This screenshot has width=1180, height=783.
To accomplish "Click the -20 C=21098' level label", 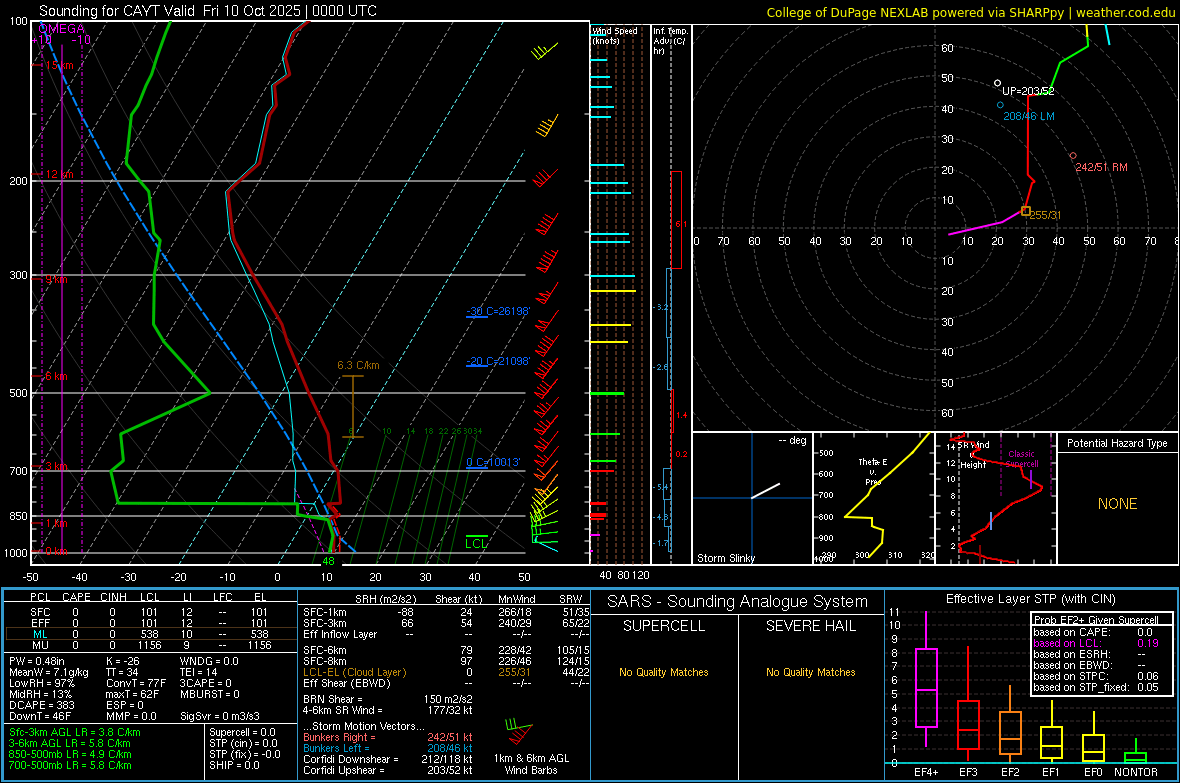I will (498, 361).
